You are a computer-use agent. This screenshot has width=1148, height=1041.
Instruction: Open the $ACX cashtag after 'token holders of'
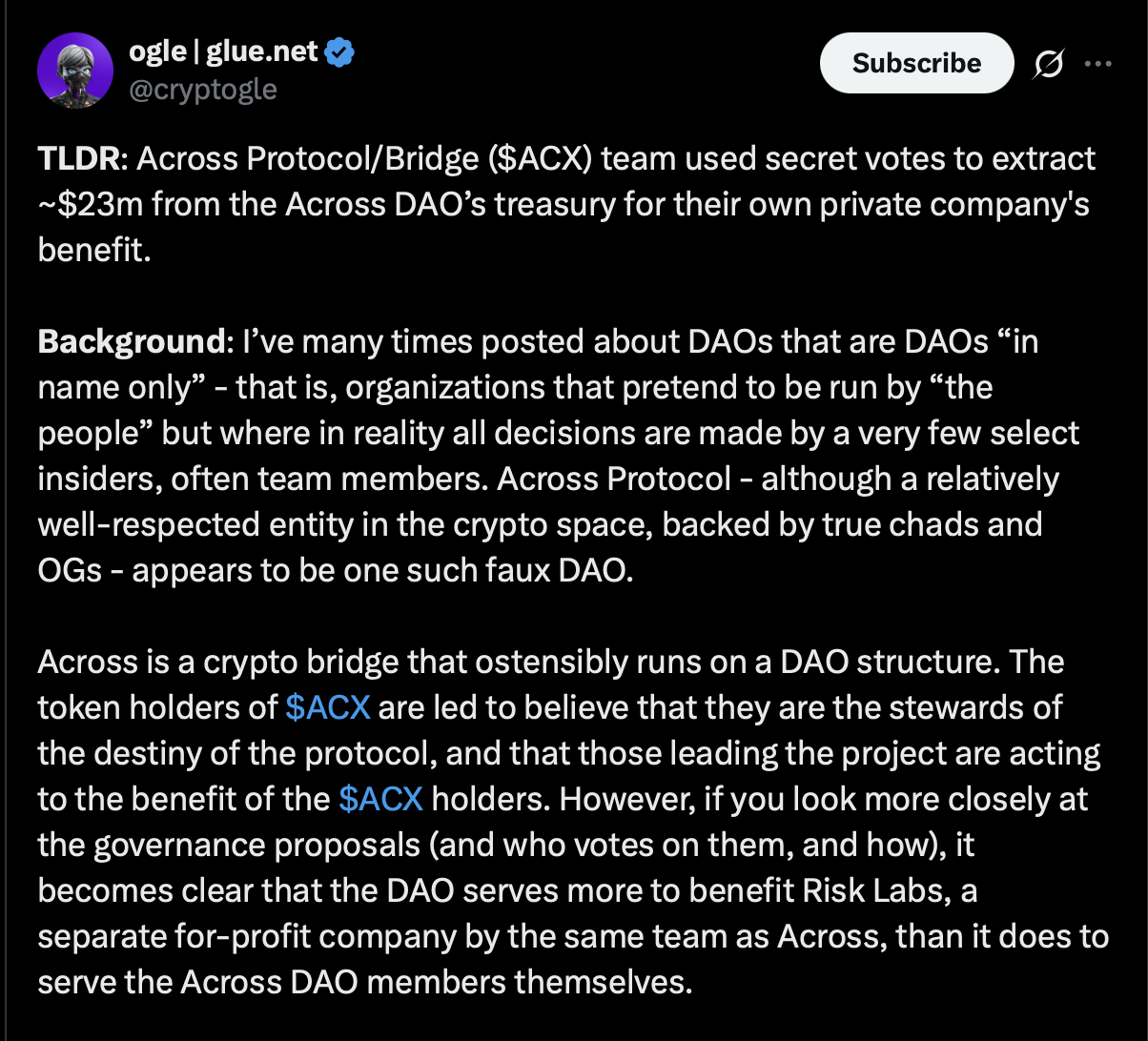pyautogui.click(x=327, y=707)
